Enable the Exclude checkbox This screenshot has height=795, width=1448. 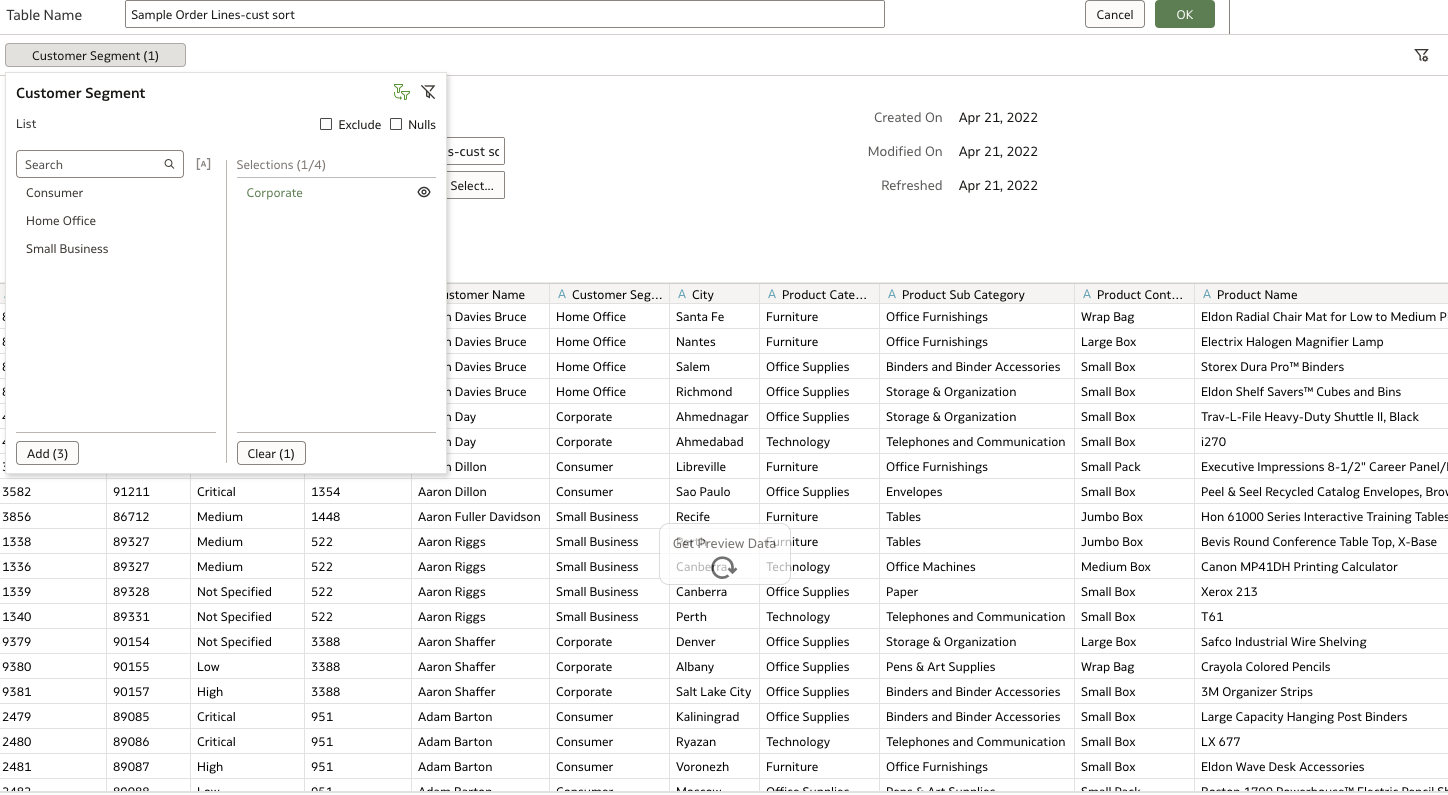[x=326, y=124]
